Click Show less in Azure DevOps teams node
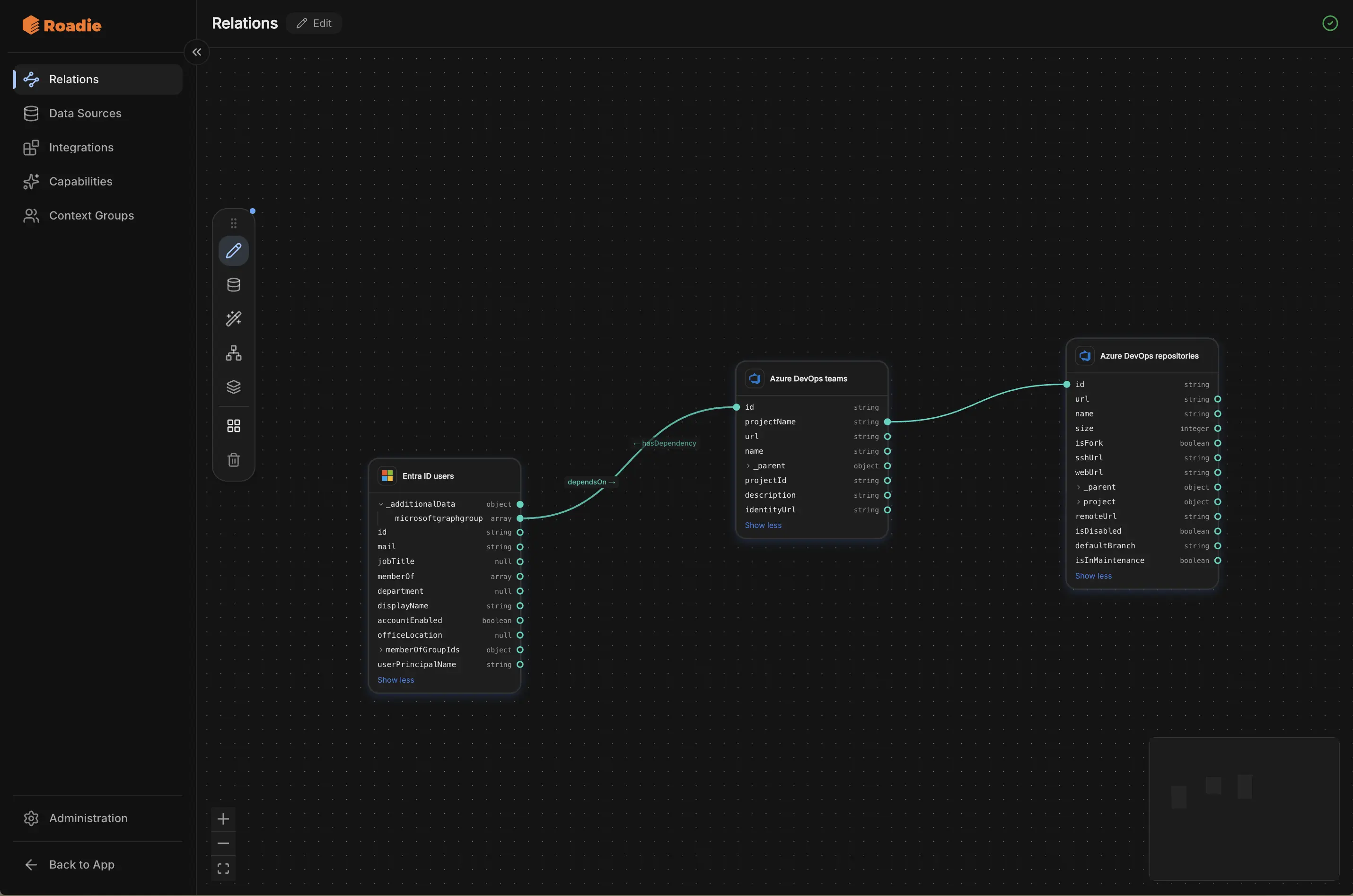The image size is (1353, 896). coord(764,525)
